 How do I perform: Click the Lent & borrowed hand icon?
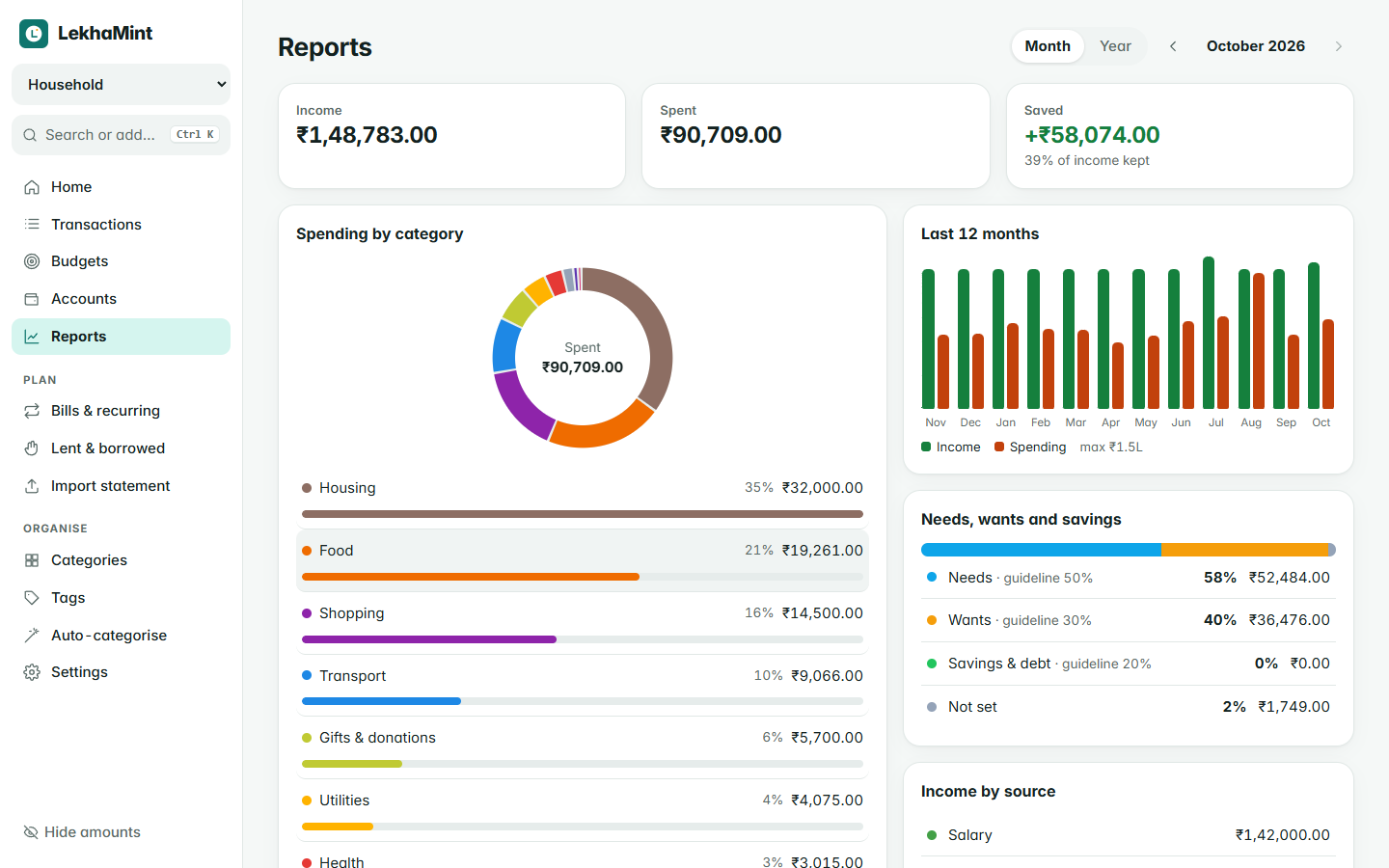32,448
